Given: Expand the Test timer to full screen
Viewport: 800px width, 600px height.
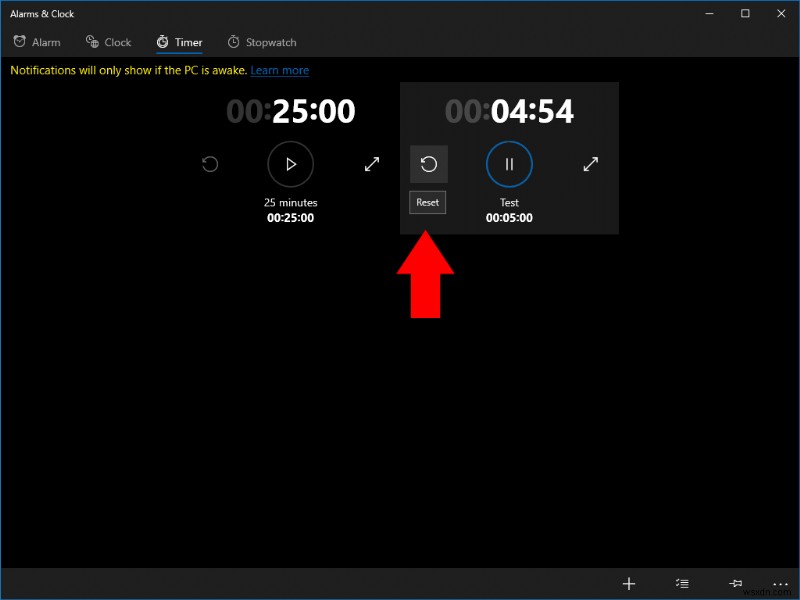Looking at the screenshot, I should (x=590, y=164).
